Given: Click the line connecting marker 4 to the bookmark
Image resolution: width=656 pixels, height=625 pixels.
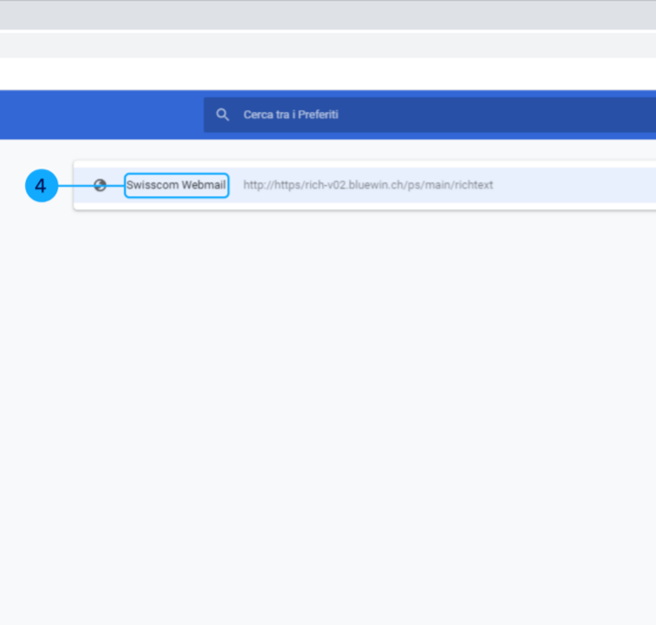Looking at the screenshot, I should point(75,186).
